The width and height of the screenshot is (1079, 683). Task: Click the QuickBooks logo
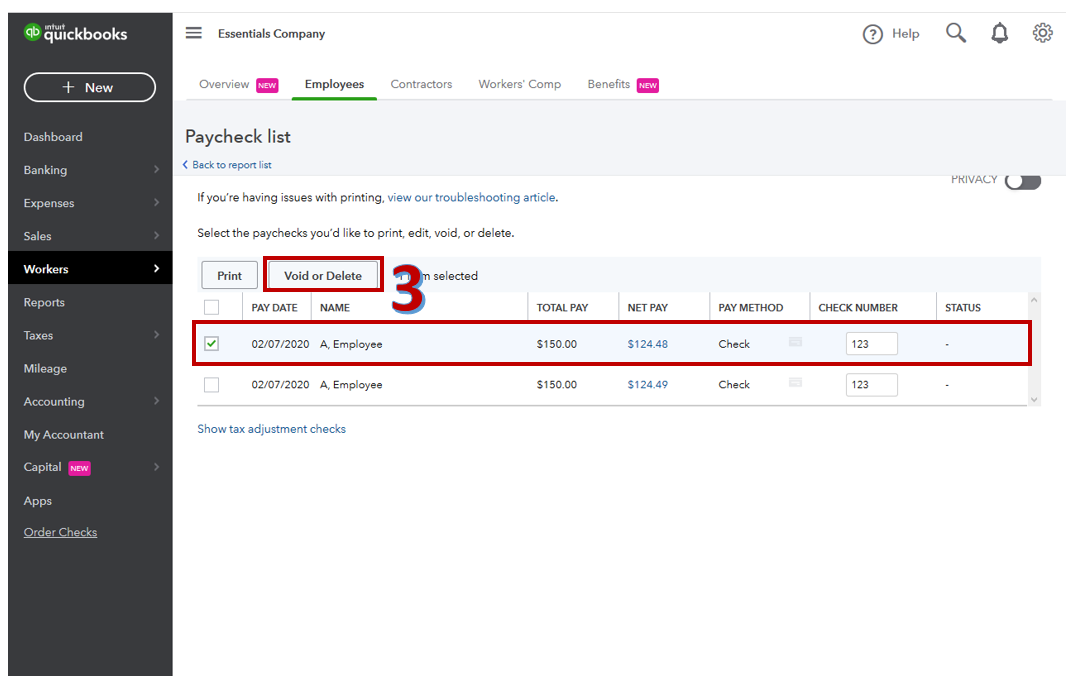pyautogui.click(x=76, y=33)
